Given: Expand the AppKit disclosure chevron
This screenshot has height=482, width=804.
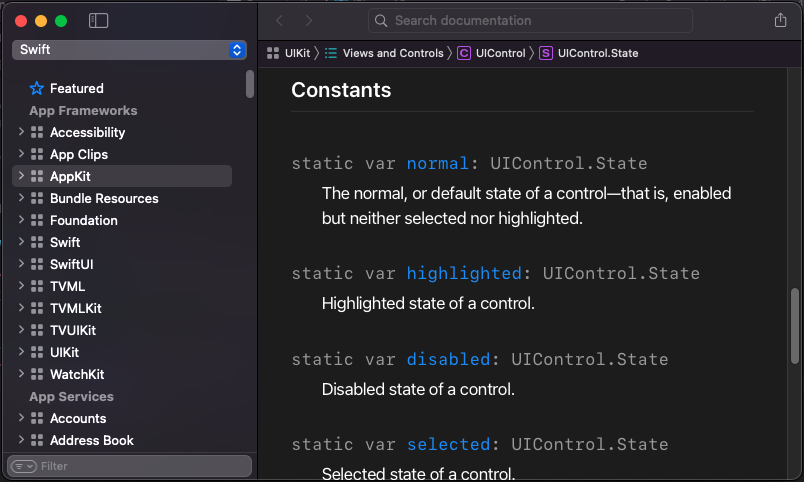Looking at the screenshot, I should (21, 176).
